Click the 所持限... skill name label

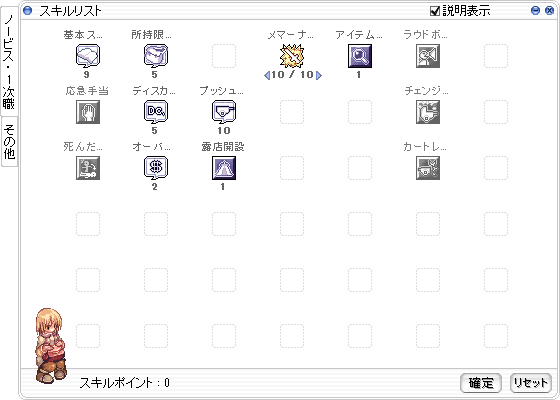151,35
